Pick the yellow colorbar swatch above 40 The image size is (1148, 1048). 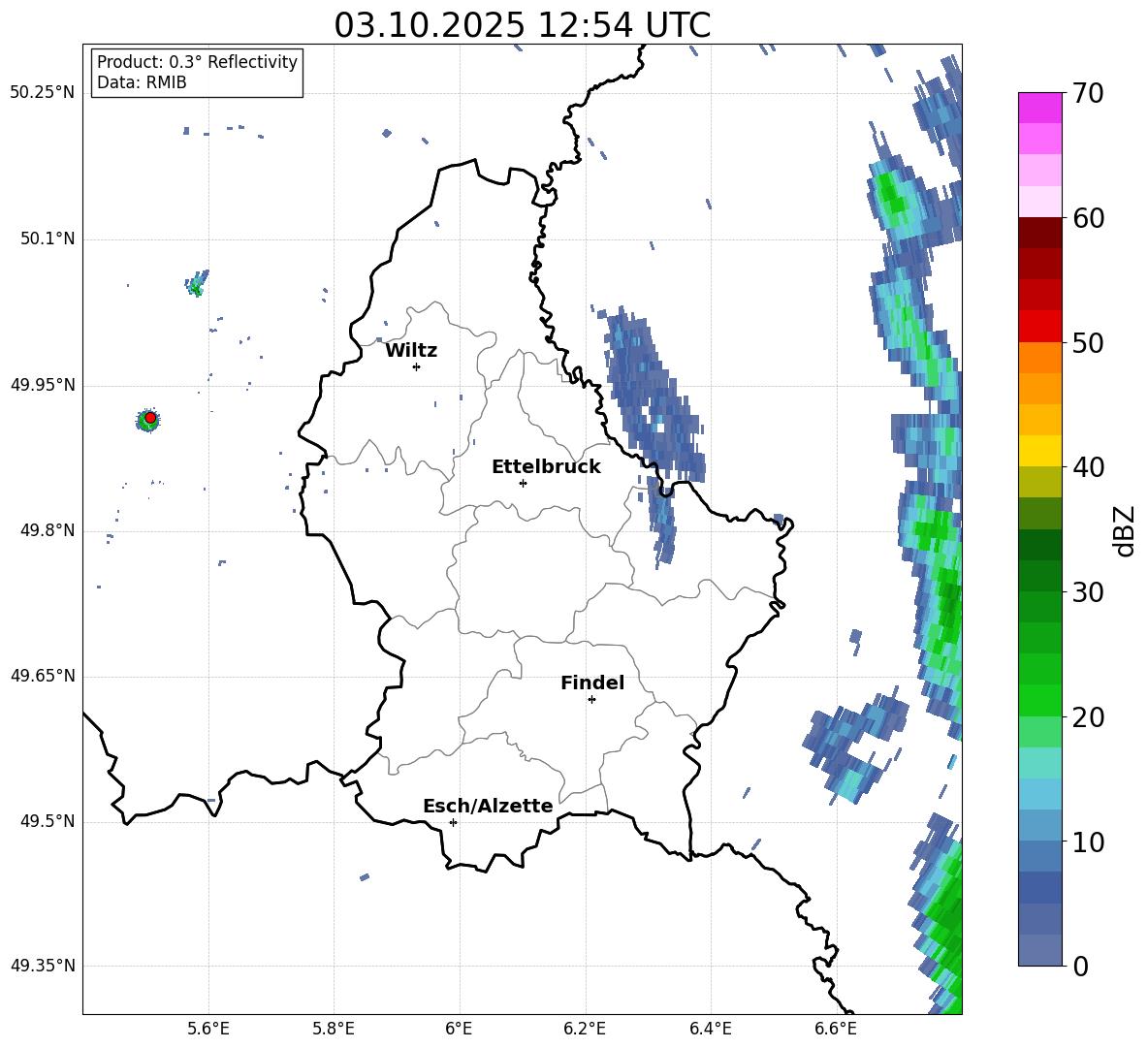click(x=1039, y=451)
